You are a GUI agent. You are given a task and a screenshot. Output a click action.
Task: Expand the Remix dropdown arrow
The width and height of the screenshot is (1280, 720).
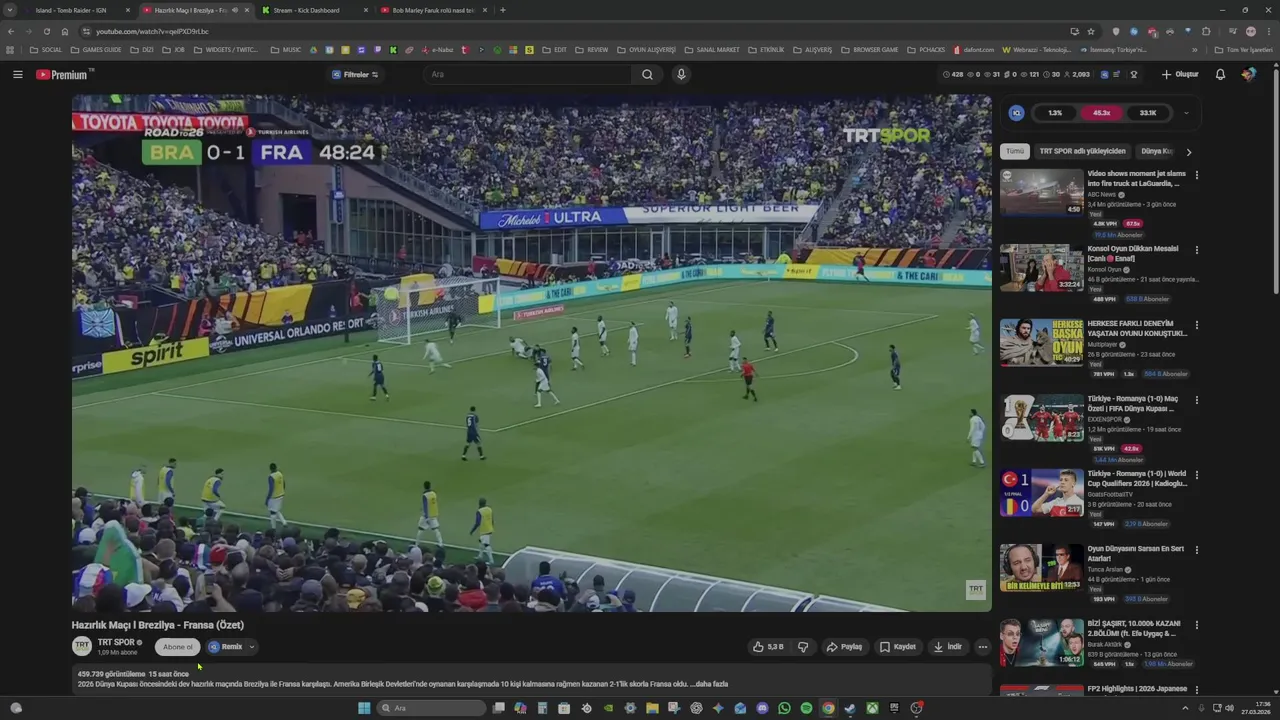coord(251,647)
